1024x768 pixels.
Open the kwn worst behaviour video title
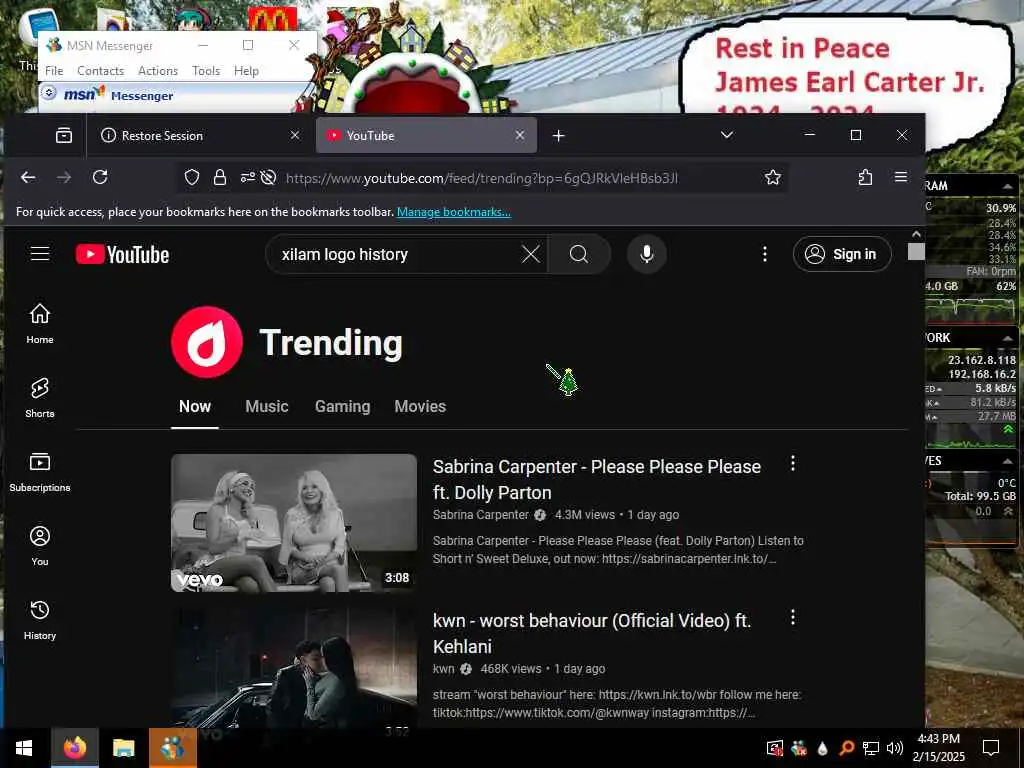[x=592, y=633]
